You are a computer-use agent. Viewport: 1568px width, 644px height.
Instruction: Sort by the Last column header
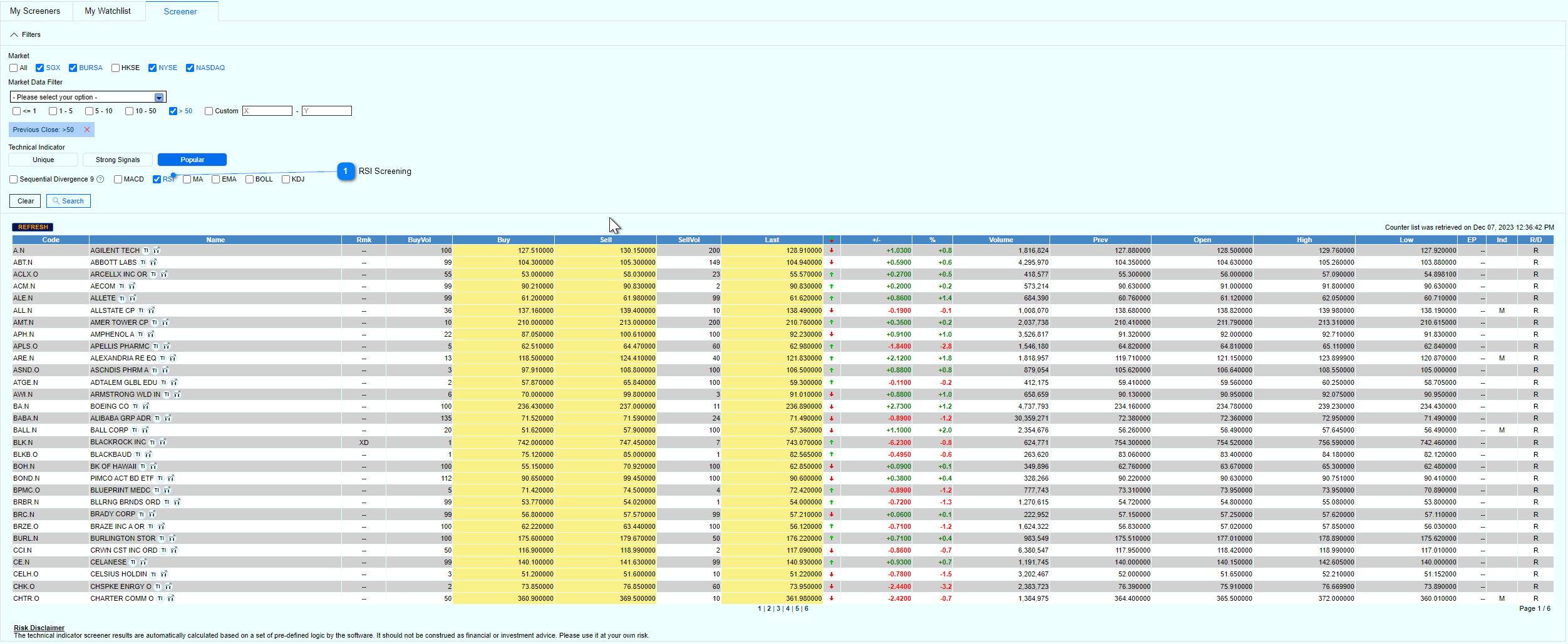[x=772, y=240]
